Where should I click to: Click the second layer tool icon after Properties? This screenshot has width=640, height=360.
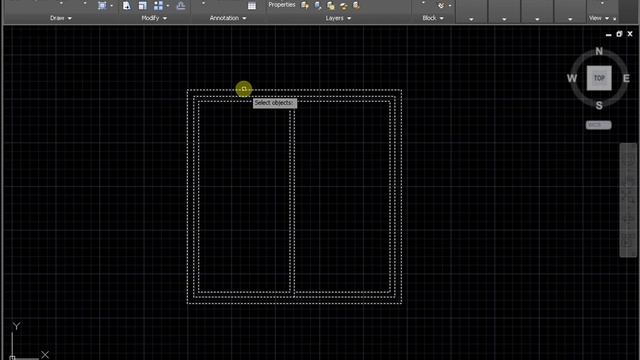[x=318, y=5]
